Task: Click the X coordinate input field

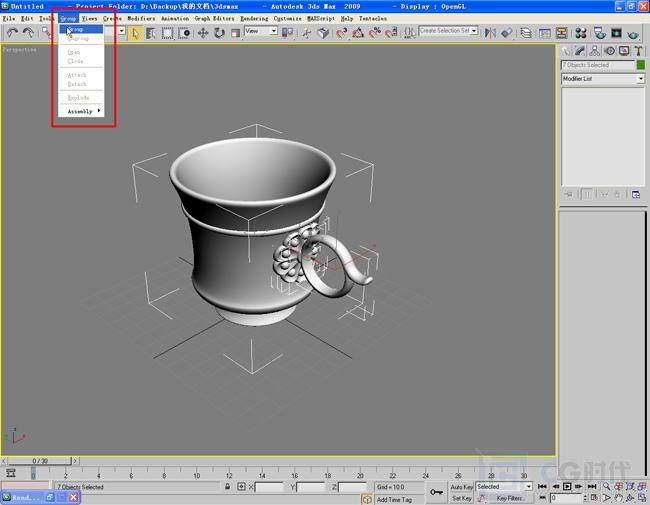Action: pos(269,487)
